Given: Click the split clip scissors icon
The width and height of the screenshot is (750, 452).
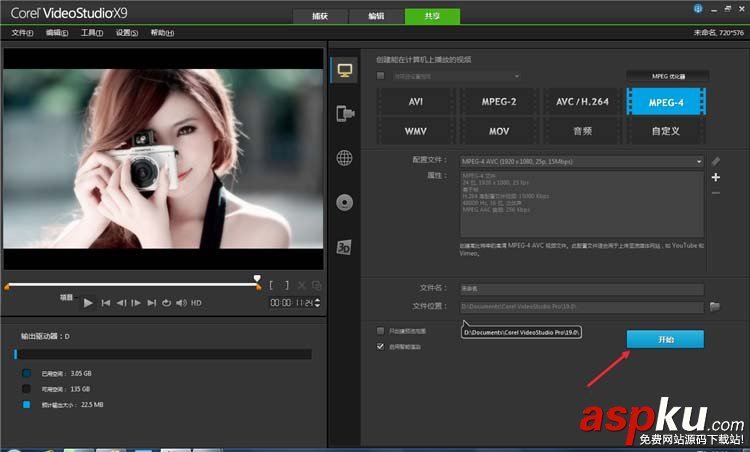Looking at the screenshot, I should click(x=302, y=286).
